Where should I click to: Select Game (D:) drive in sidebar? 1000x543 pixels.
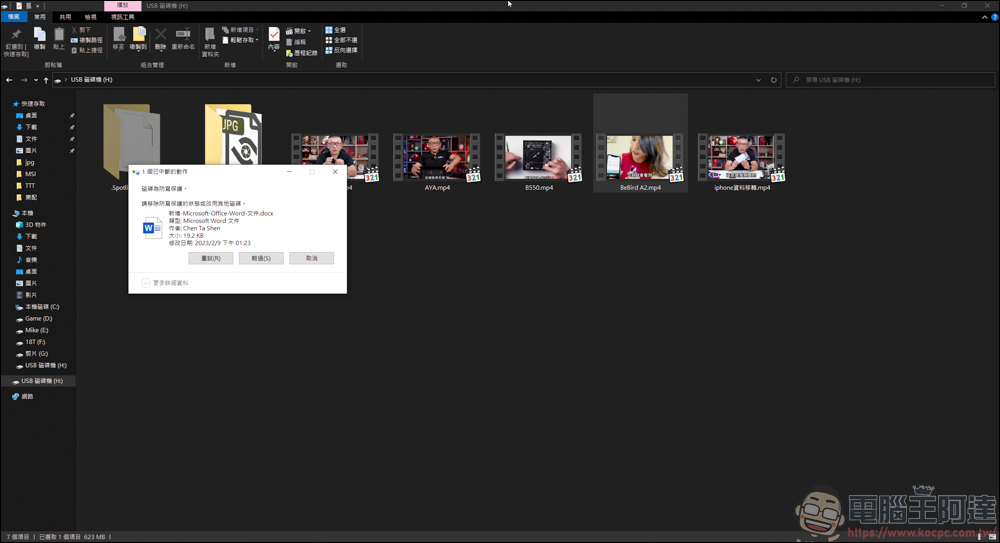pos(38,318)
